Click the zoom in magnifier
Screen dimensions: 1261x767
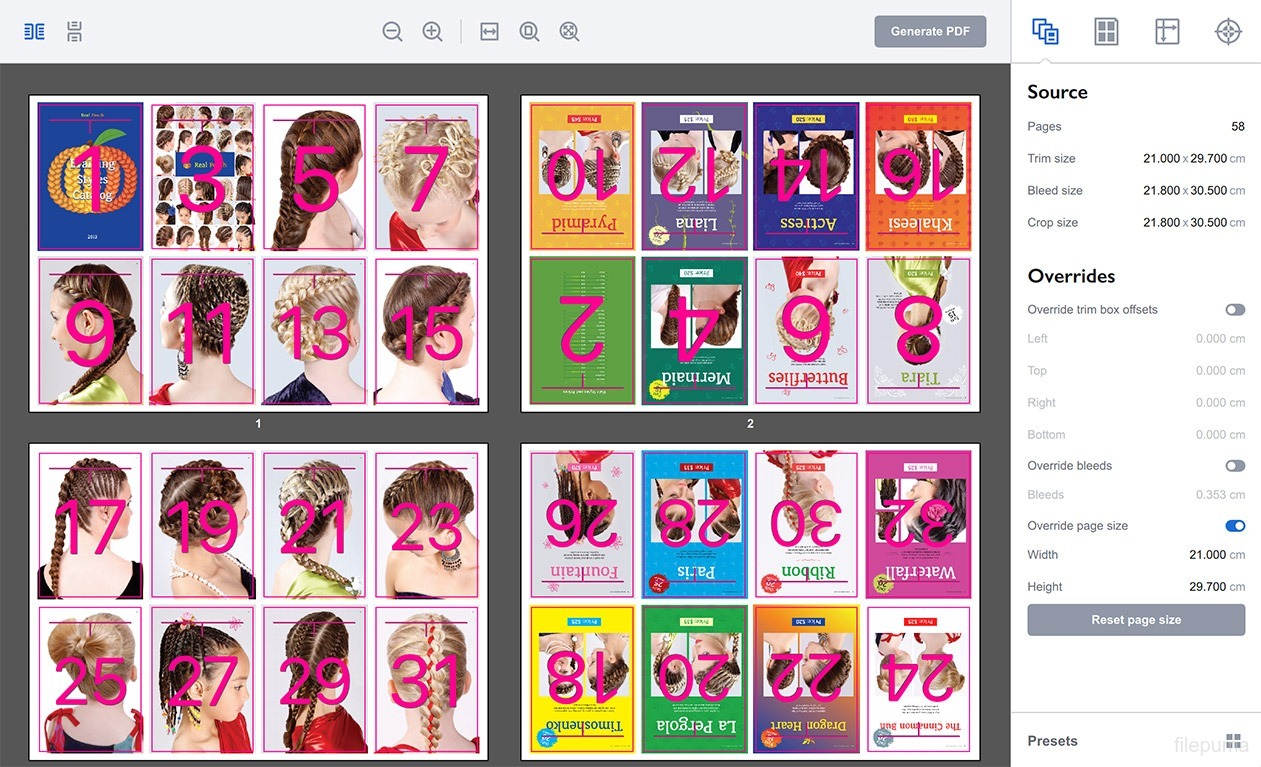click(x=432, y=32)
